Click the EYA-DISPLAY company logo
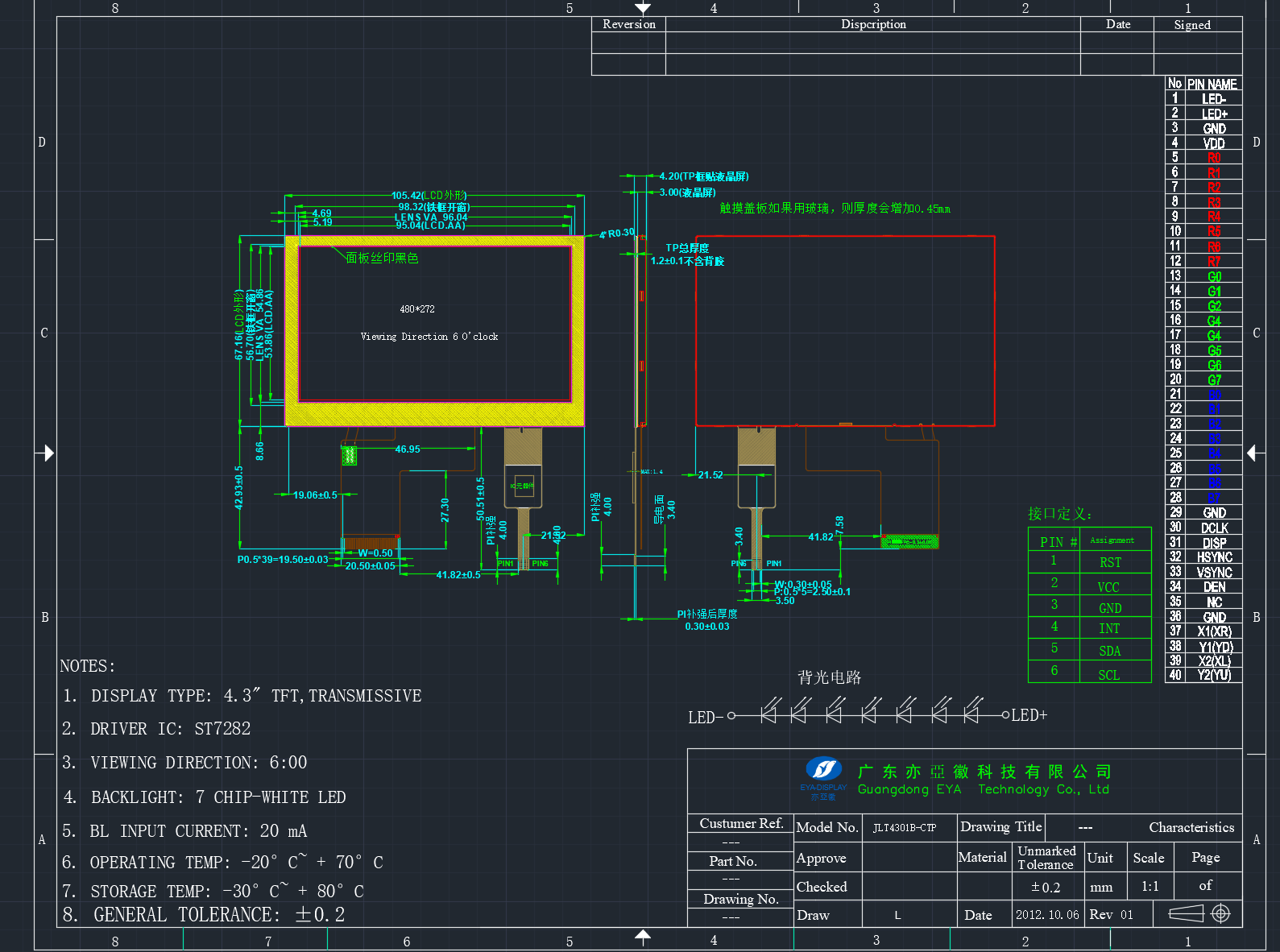The image size is (1280, 952). point(823,778)
